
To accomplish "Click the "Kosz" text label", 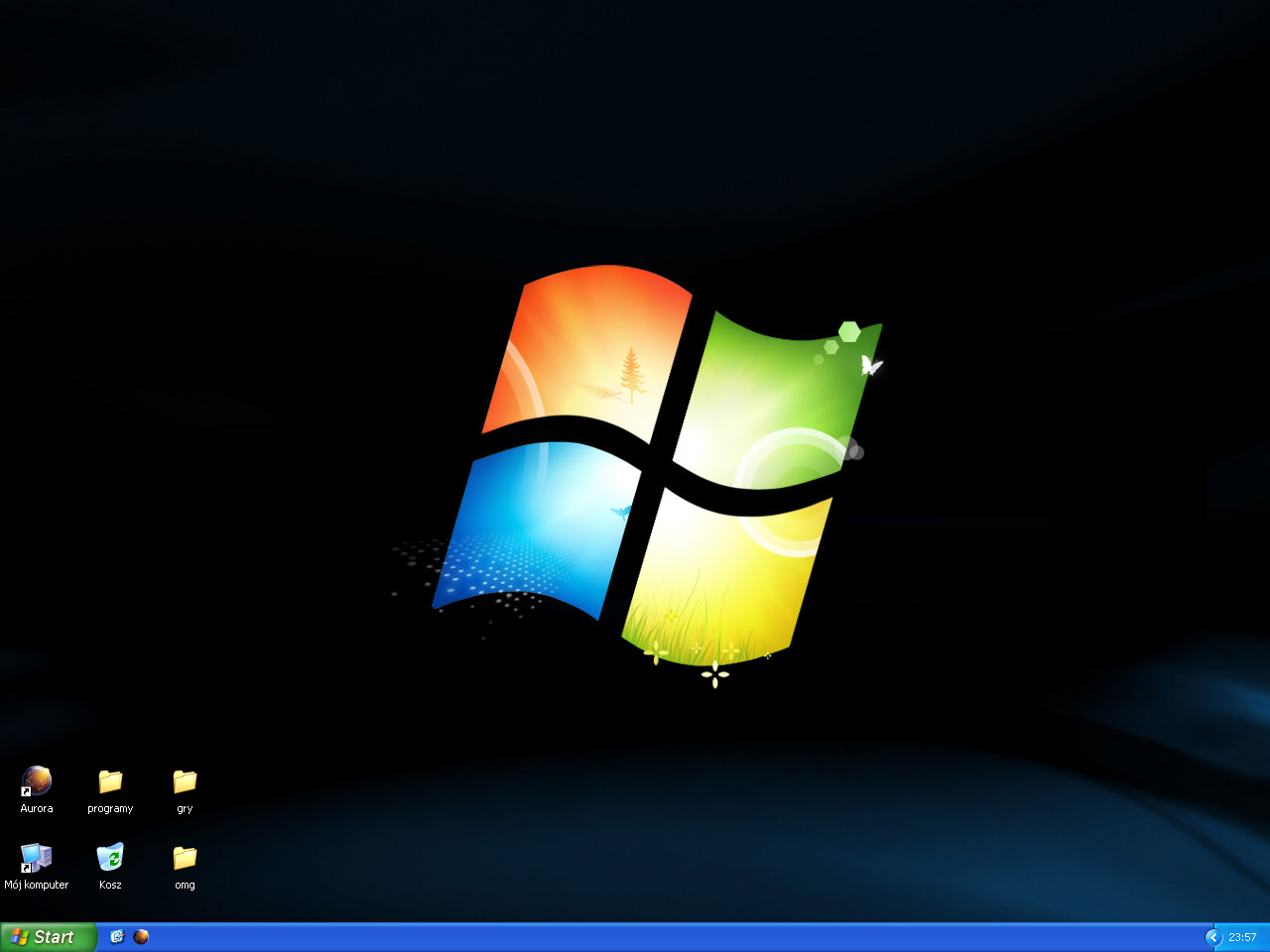I will tap(110, 886).
